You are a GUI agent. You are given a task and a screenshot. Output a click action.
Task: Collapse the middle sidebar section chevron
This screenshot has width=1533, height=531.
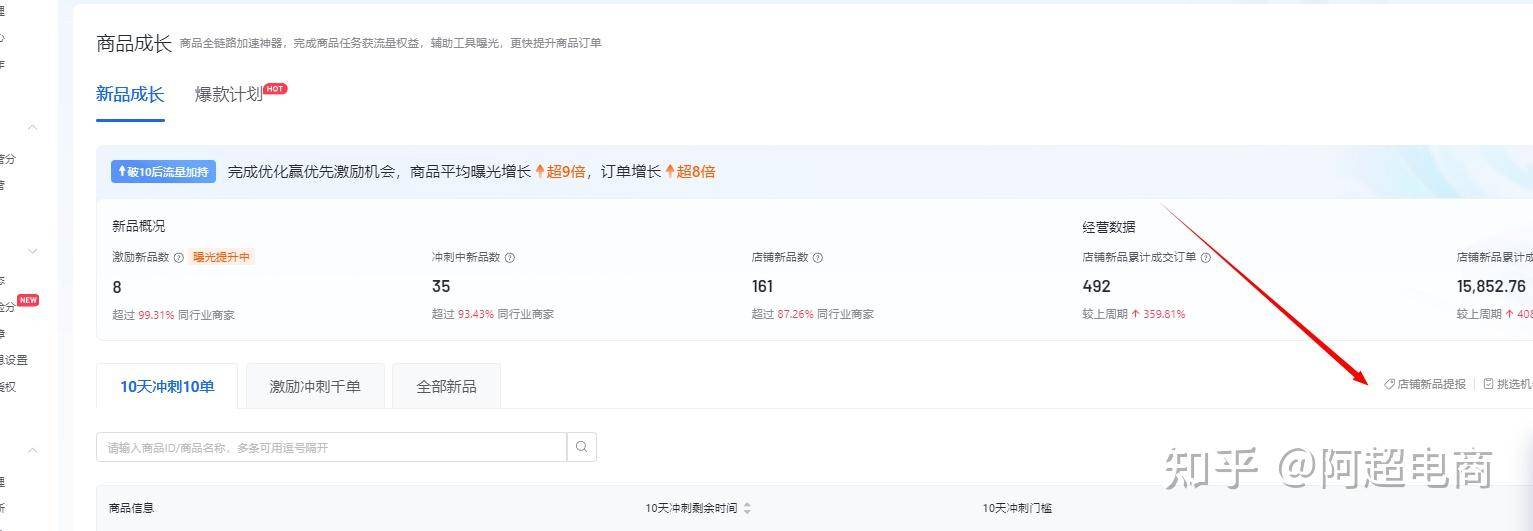(x=32, y=251)
